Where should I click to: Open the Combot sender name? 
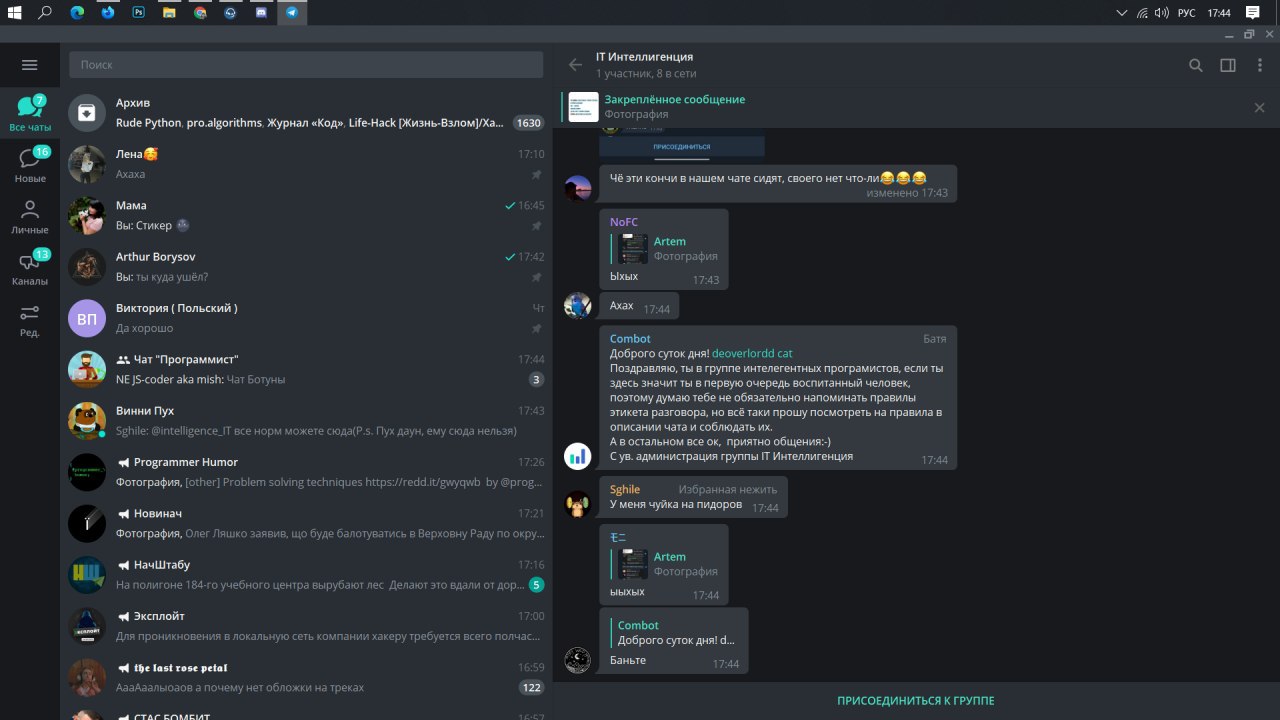tap(630, 339)
